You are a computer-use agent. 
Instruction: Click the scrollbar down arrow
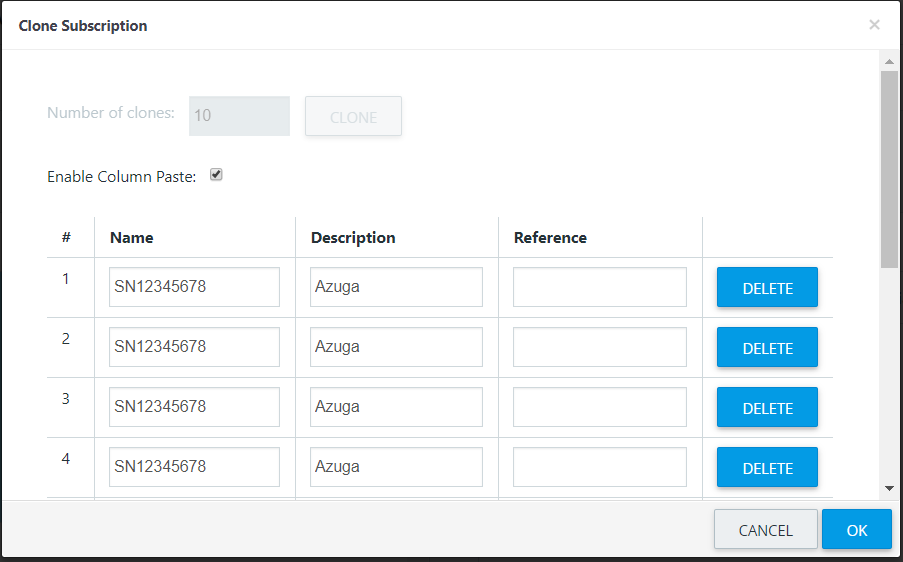889,488
